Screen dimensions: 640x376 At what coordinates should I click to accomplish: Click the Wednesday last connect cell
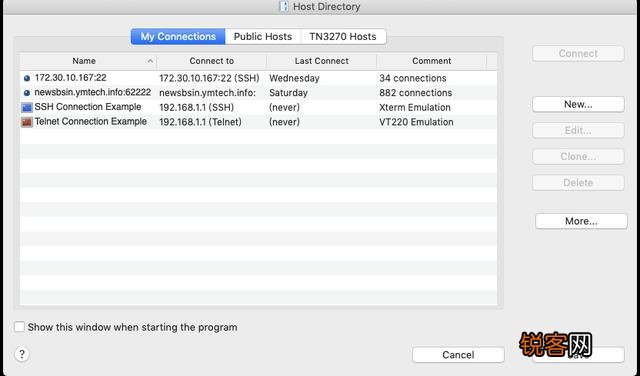coord(294,78)
